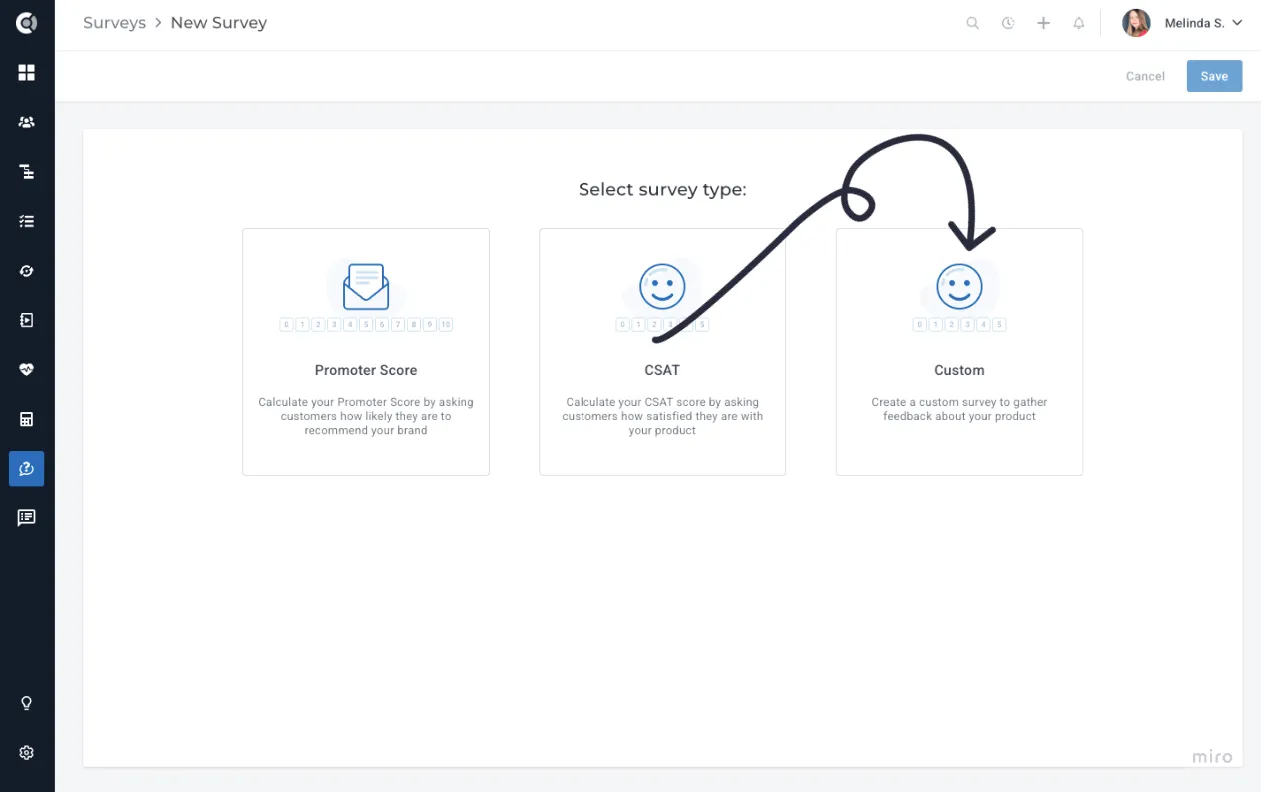Screen dimensions: 1261x792
Task: Choose the CSAT survey card
Action: (x=662, y=352)
